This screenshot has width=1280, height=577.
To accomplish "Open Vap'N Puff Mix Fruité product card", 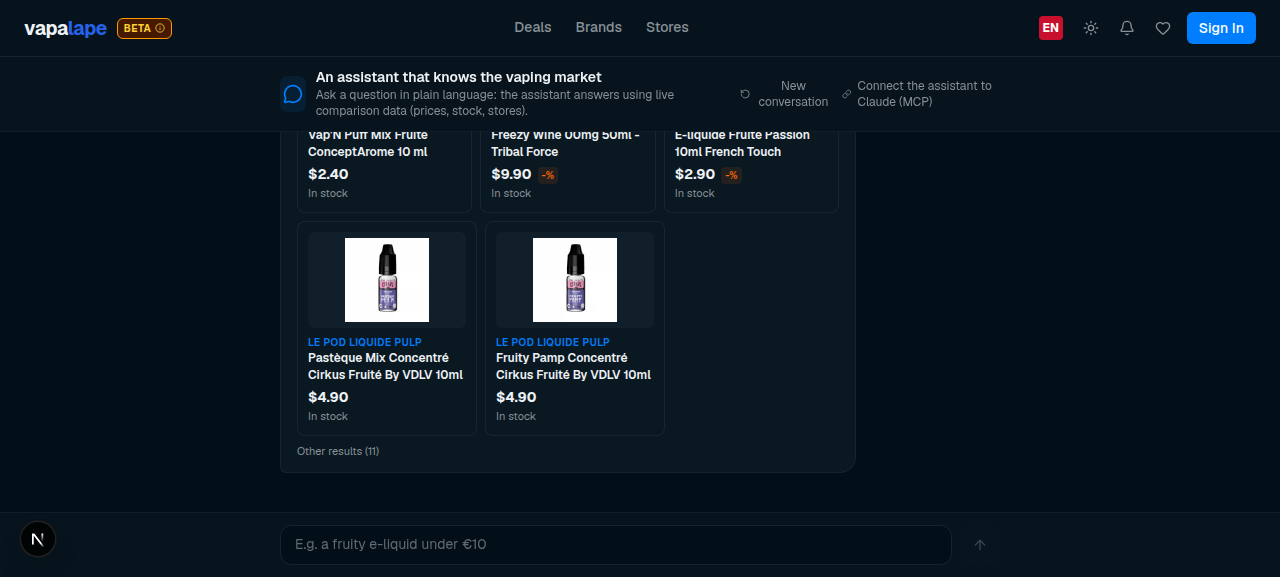I will click(384, 171).
